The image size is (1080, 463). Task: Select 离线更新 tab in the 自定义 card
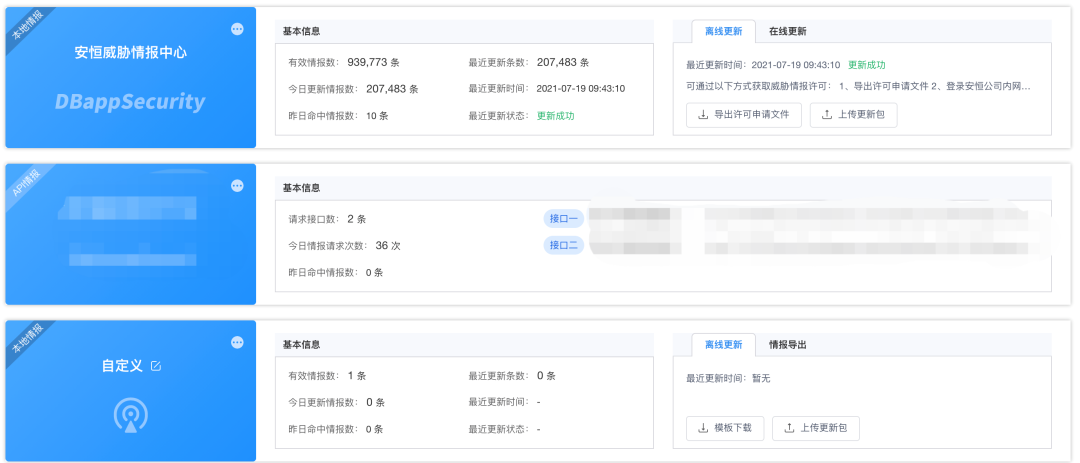[723, 344]
